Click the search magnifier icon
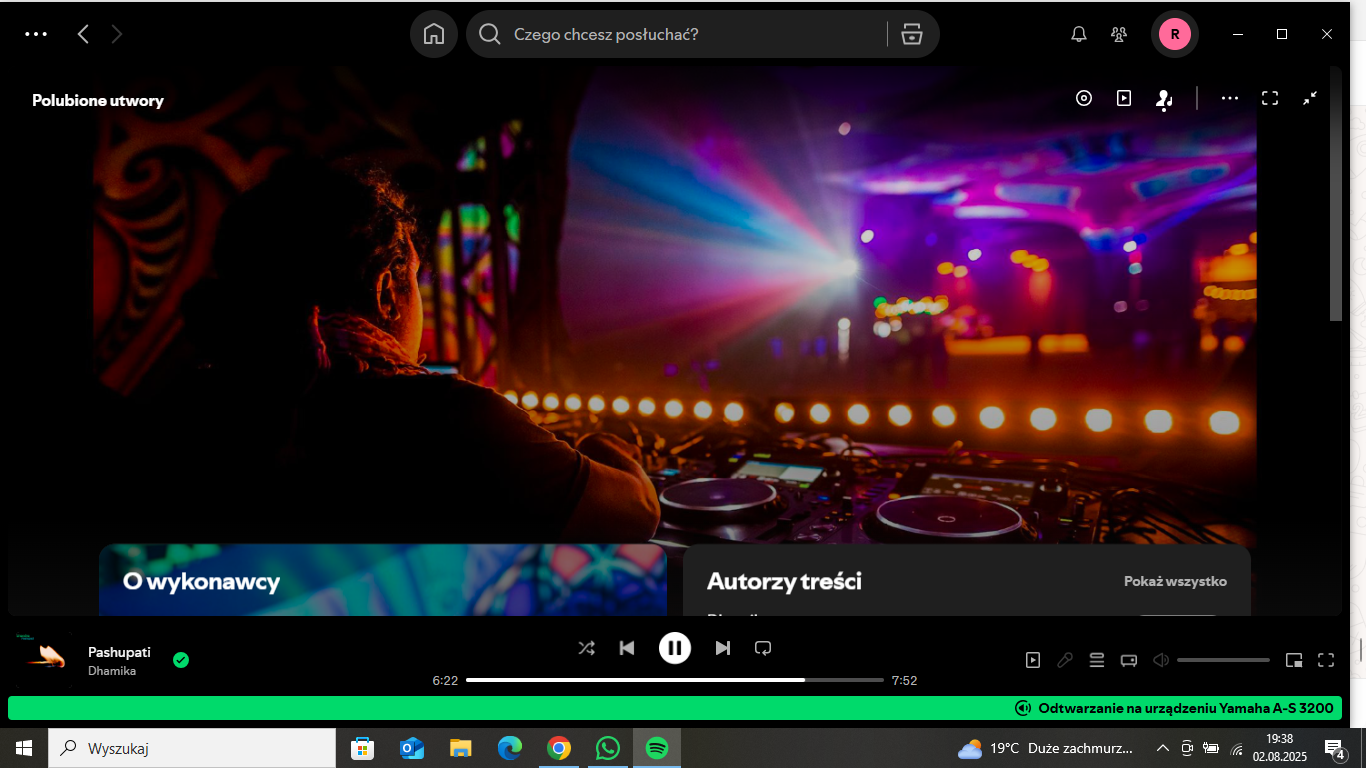 [x=489, y=34]
